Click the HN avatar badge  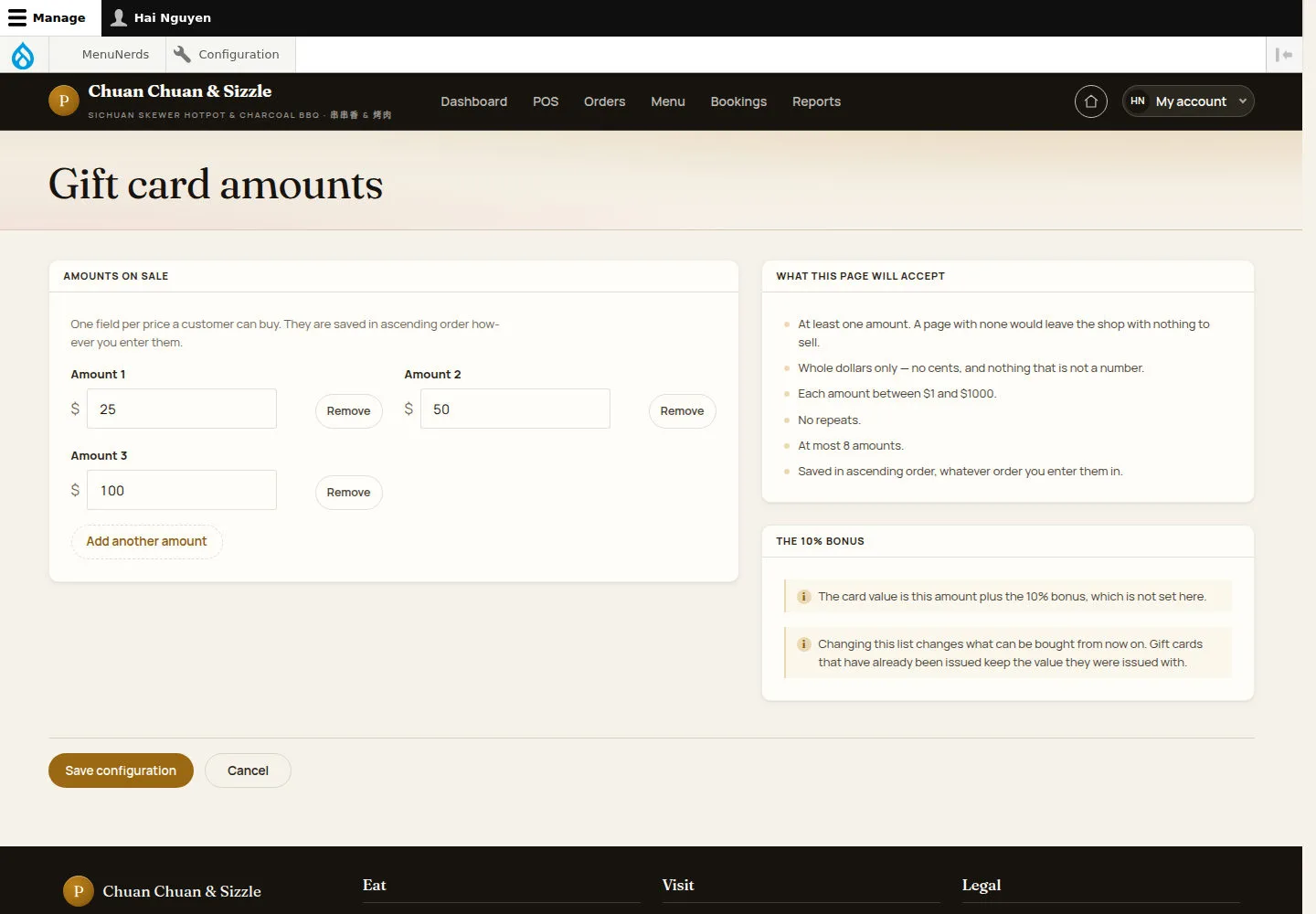[1137, 101]
